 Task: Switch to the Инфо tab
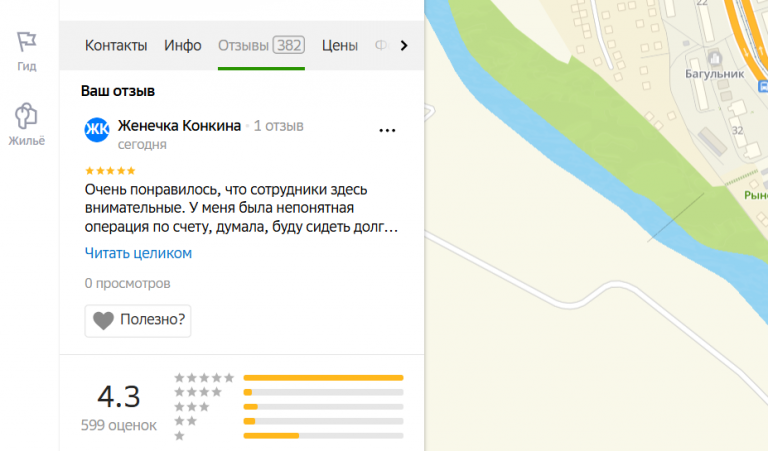click(x=183, y=46)
